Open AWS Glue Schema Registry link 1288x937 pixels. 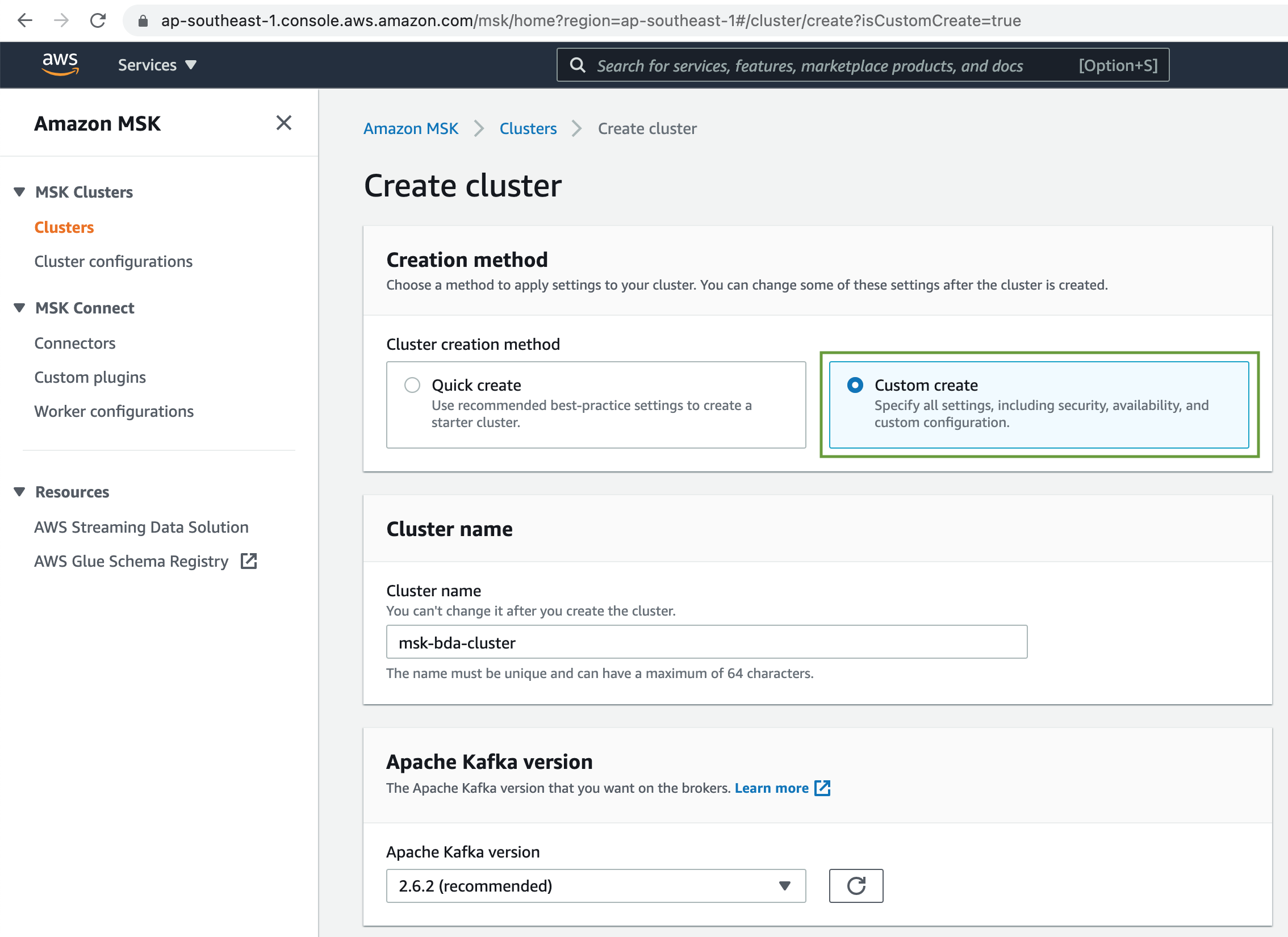(x=131, y=561)
